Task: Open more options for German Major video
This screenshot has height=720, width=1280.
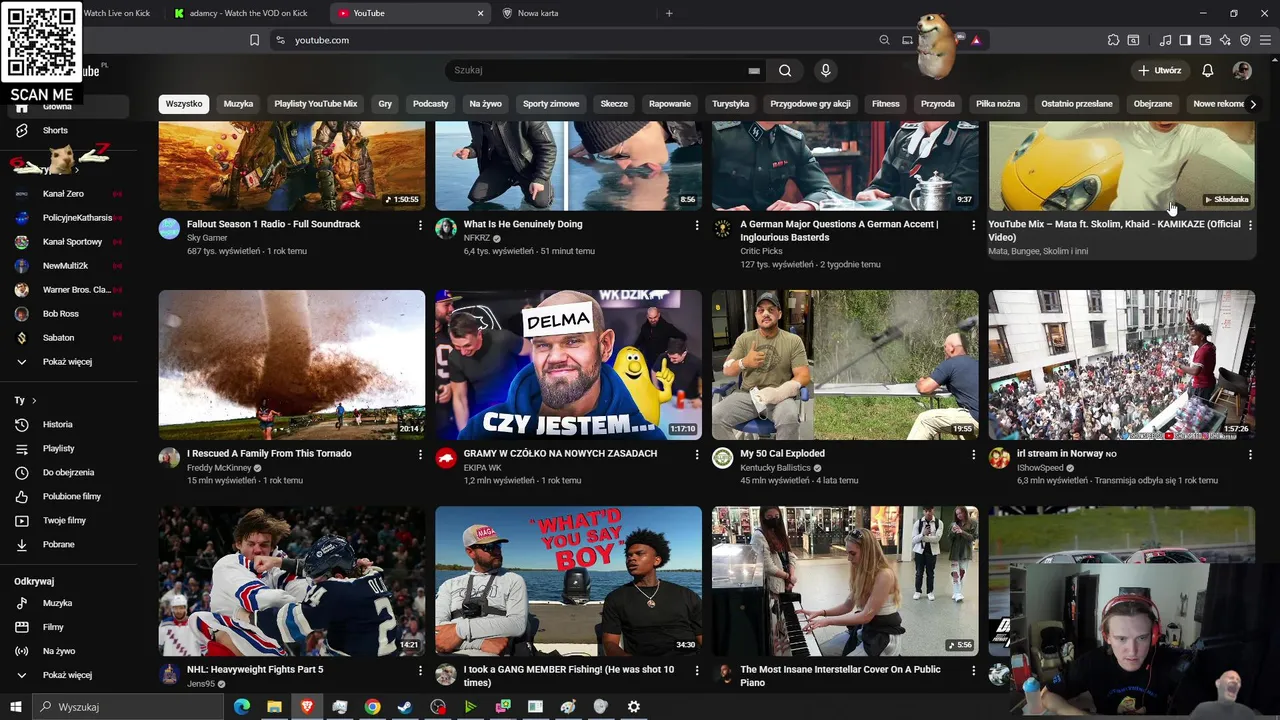Action: point(973,226)
